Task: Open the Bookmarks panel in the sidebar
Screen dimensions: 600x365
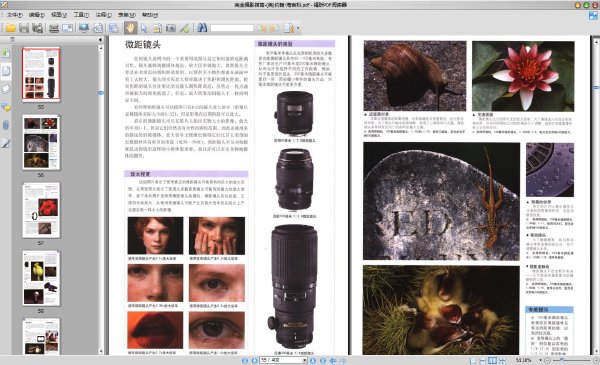Action: point(6,52)
